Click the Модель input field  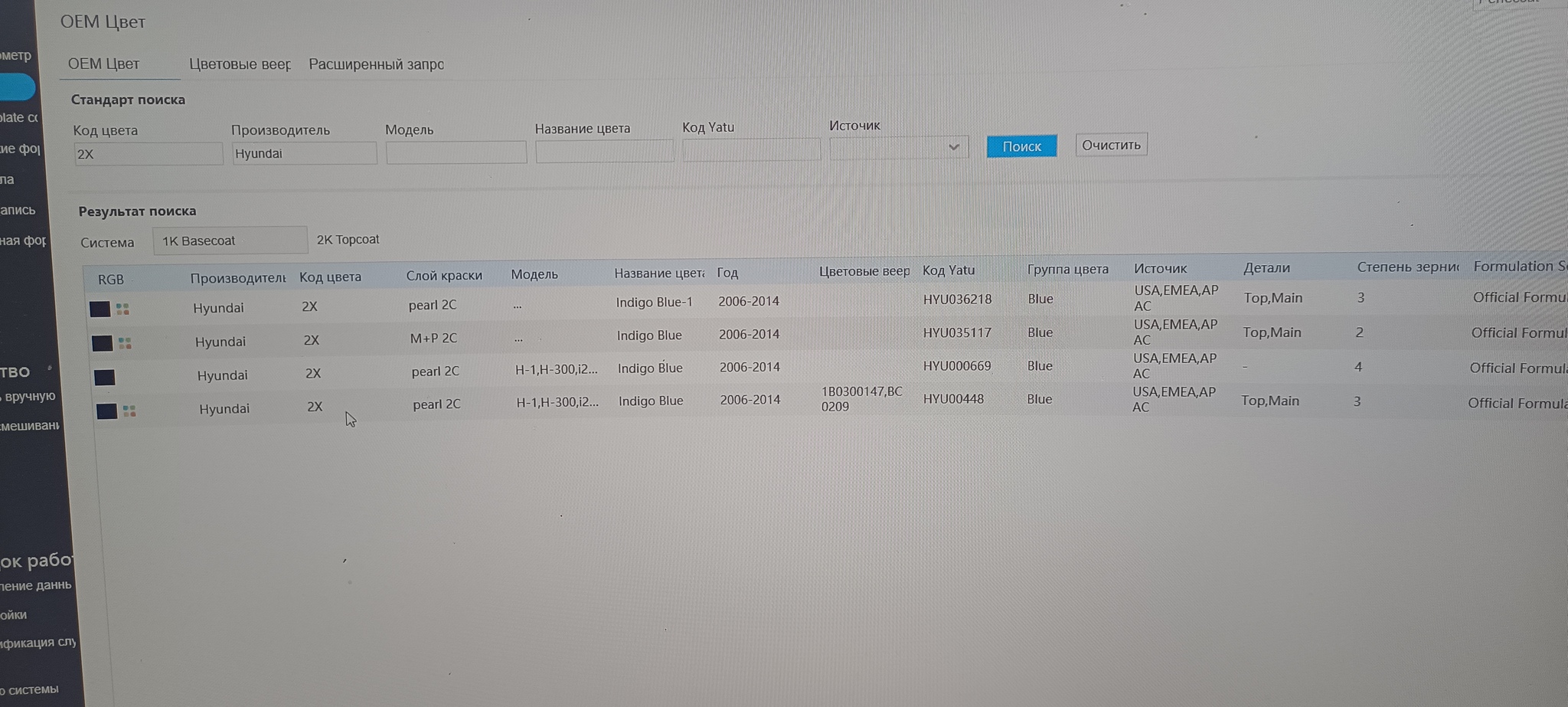456,152
